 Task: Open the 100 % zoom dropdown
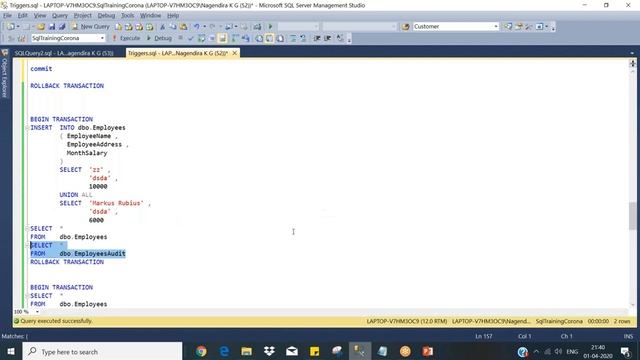(x=37, y=312)
